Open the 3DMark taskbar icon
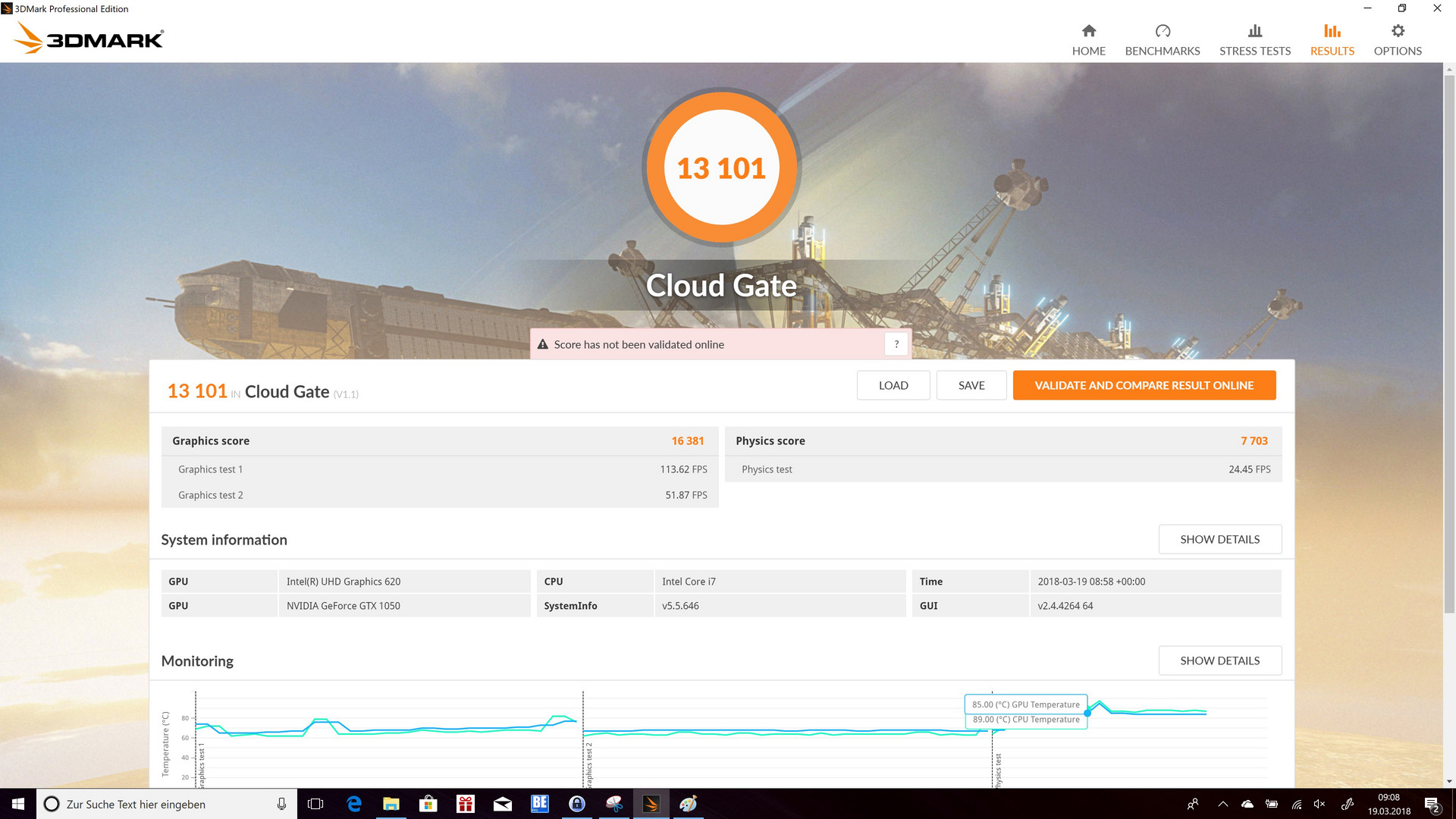 (651, 804)
